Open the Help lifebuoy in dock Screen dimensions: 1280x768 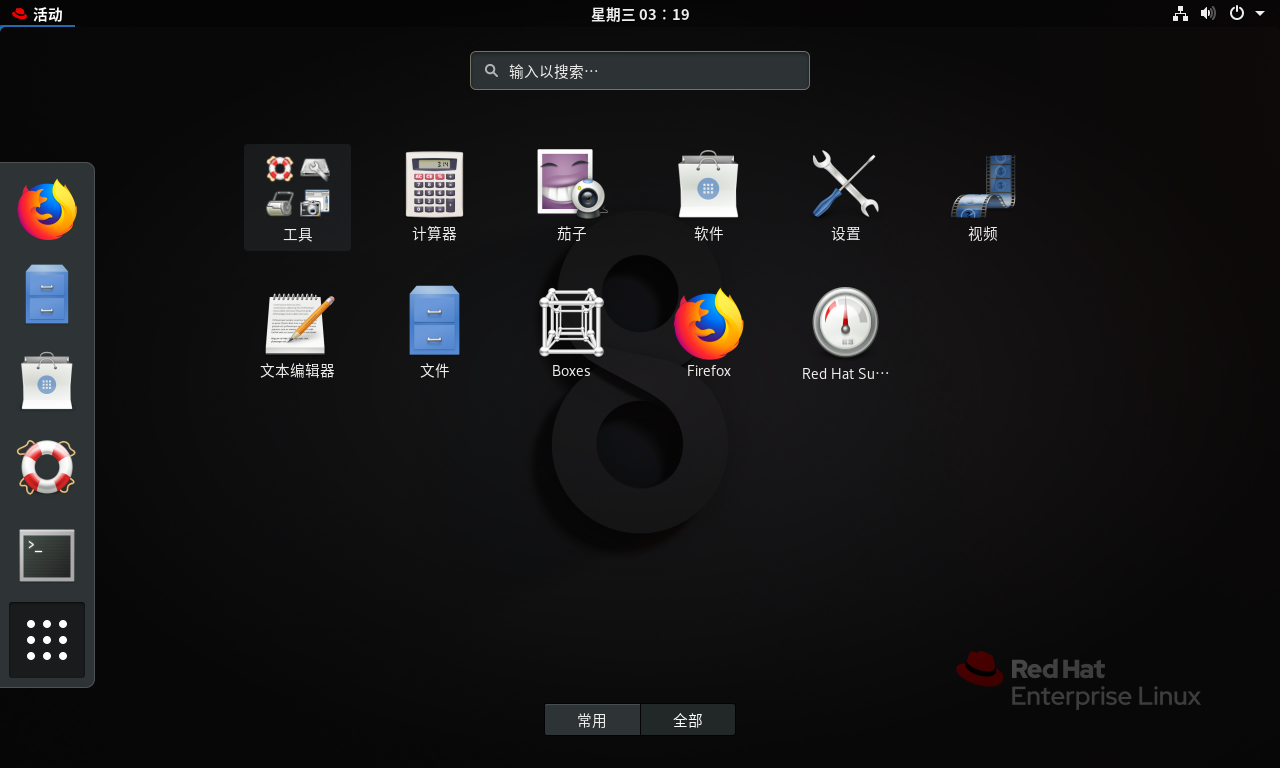tap(47, 467)
